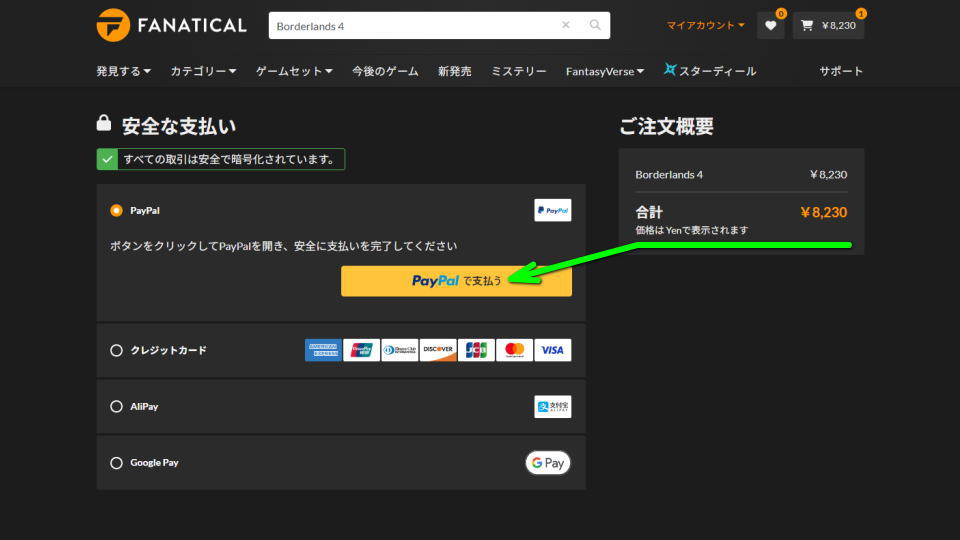This screenshot has height=540, width=960.
Task: Select the クレジットカード radio button
Action: tap(116, 350)
